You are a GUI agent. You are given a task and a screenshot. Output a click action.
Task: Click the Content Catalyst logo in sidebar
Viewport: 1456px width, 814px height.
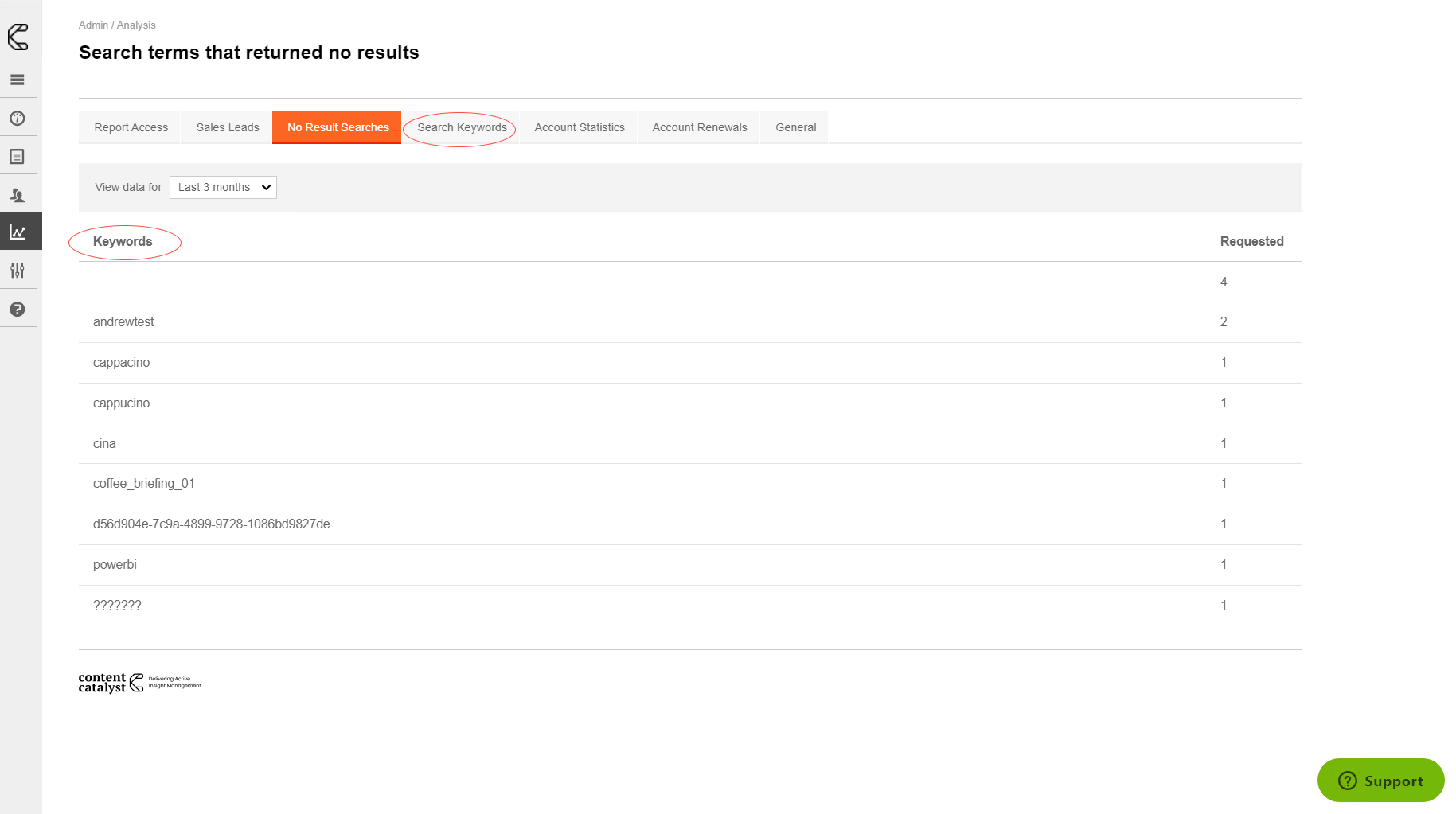point(18,37)
